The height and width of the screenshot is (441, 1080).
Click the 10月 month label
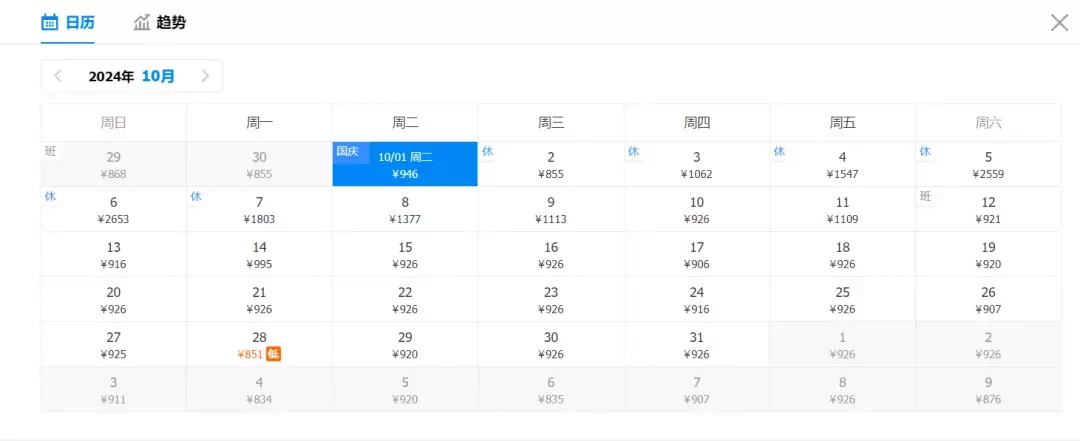coord(158,76)
